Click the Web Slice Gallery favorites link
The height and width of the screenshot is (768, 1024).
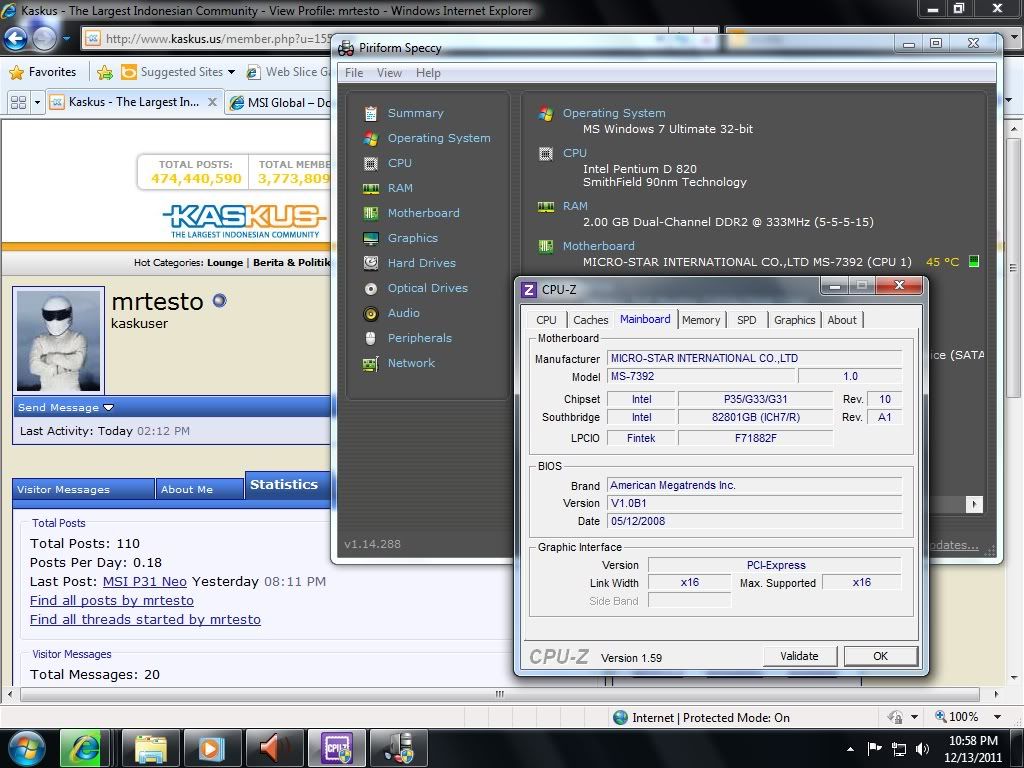[288, 72]
